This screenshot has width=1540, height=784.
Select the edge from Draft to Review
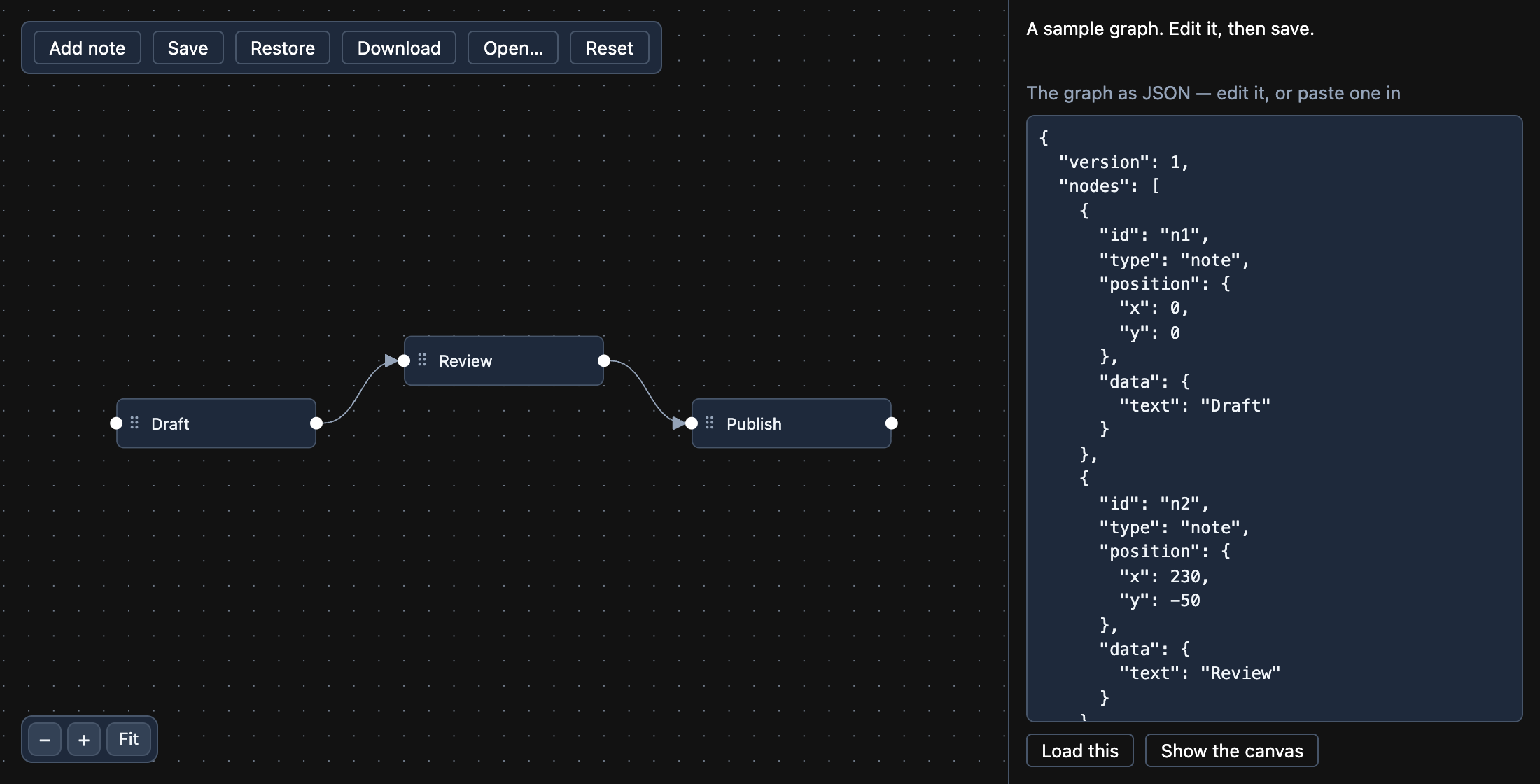(x=360, y=392)
